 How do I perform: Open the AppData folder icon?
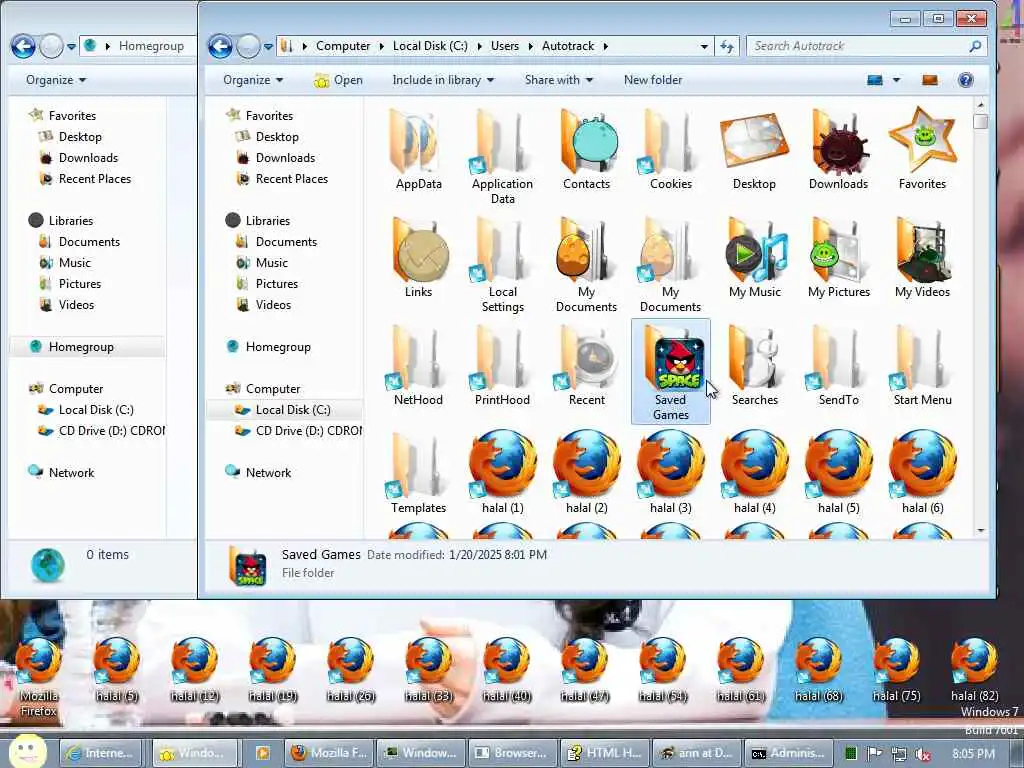point(418,150)
